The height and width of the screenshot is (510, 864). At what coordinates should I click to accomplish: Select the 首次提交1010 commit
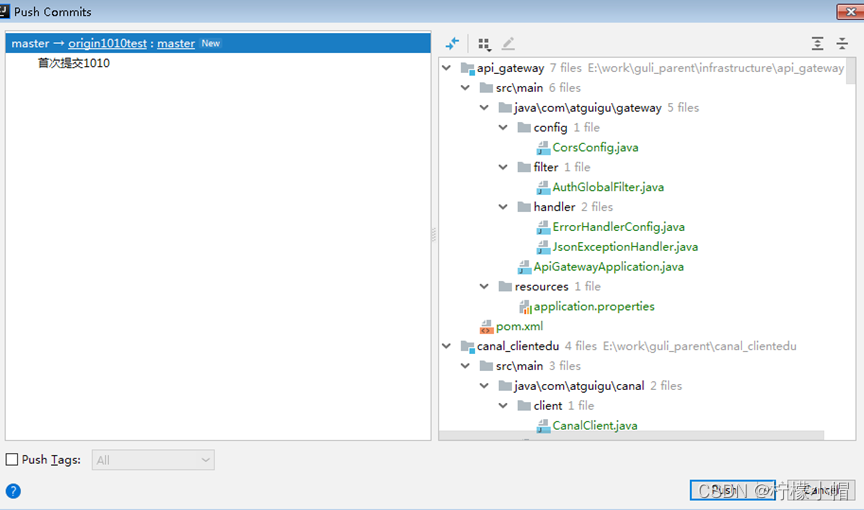[x=74, y=63]
